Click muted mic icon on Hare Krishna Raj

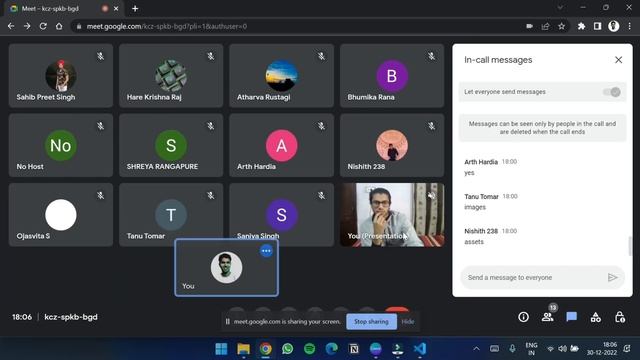coord(211,56)
